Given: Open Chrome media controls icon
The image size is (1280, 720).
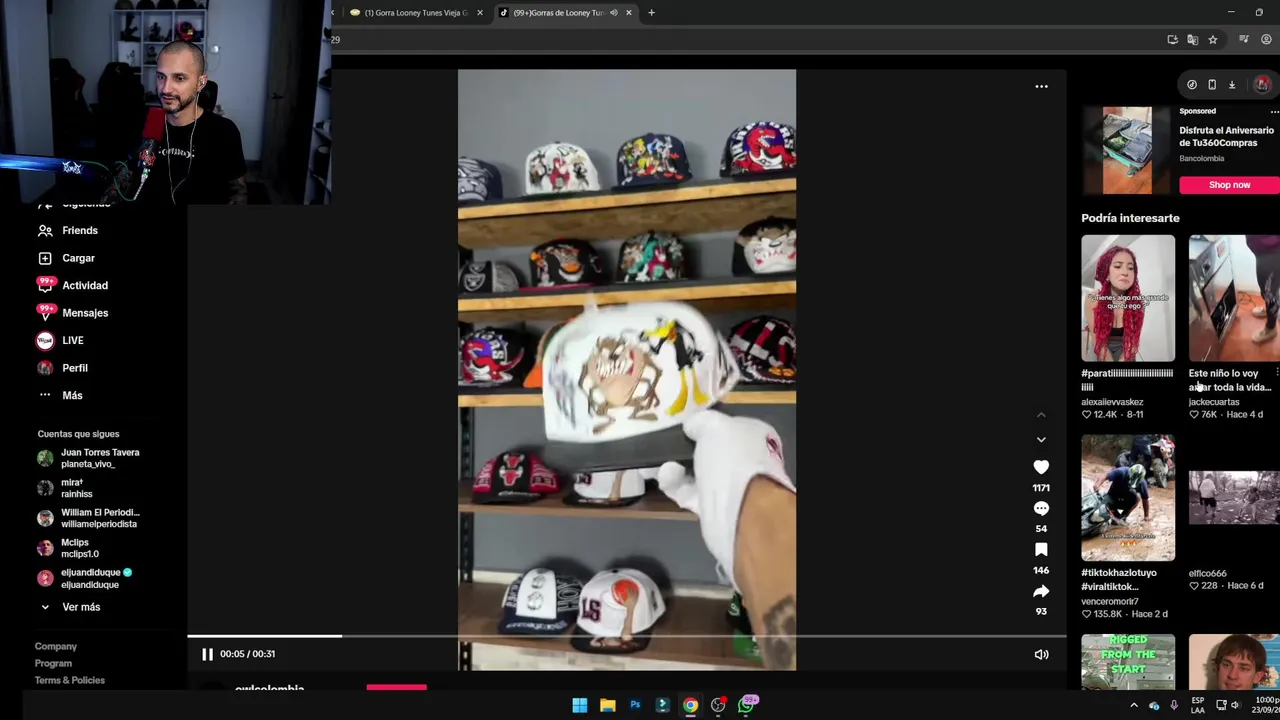Looking at the screenshot, I should 1244,40.
